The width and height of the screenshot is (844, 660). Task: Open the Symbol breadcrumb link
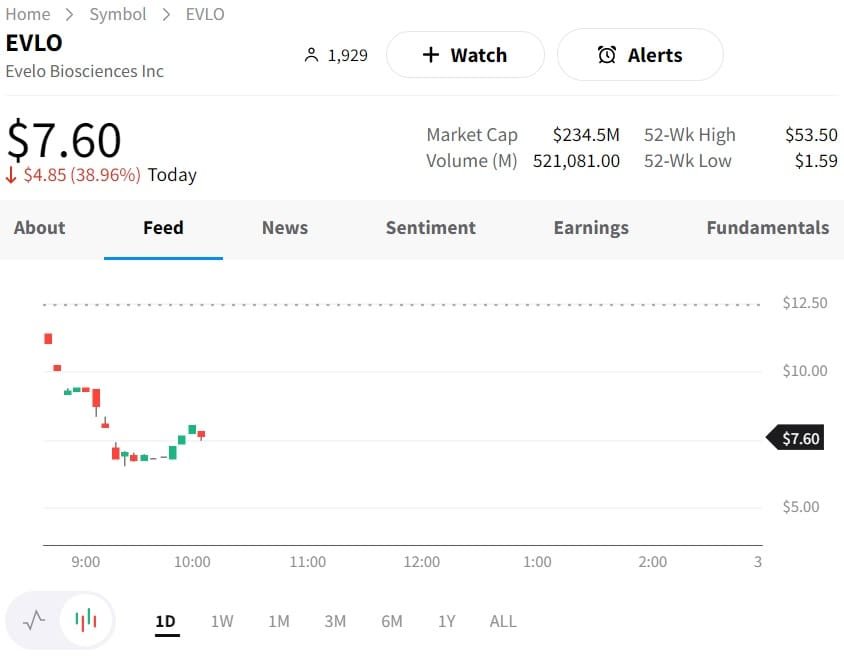(x=118, y=14)
